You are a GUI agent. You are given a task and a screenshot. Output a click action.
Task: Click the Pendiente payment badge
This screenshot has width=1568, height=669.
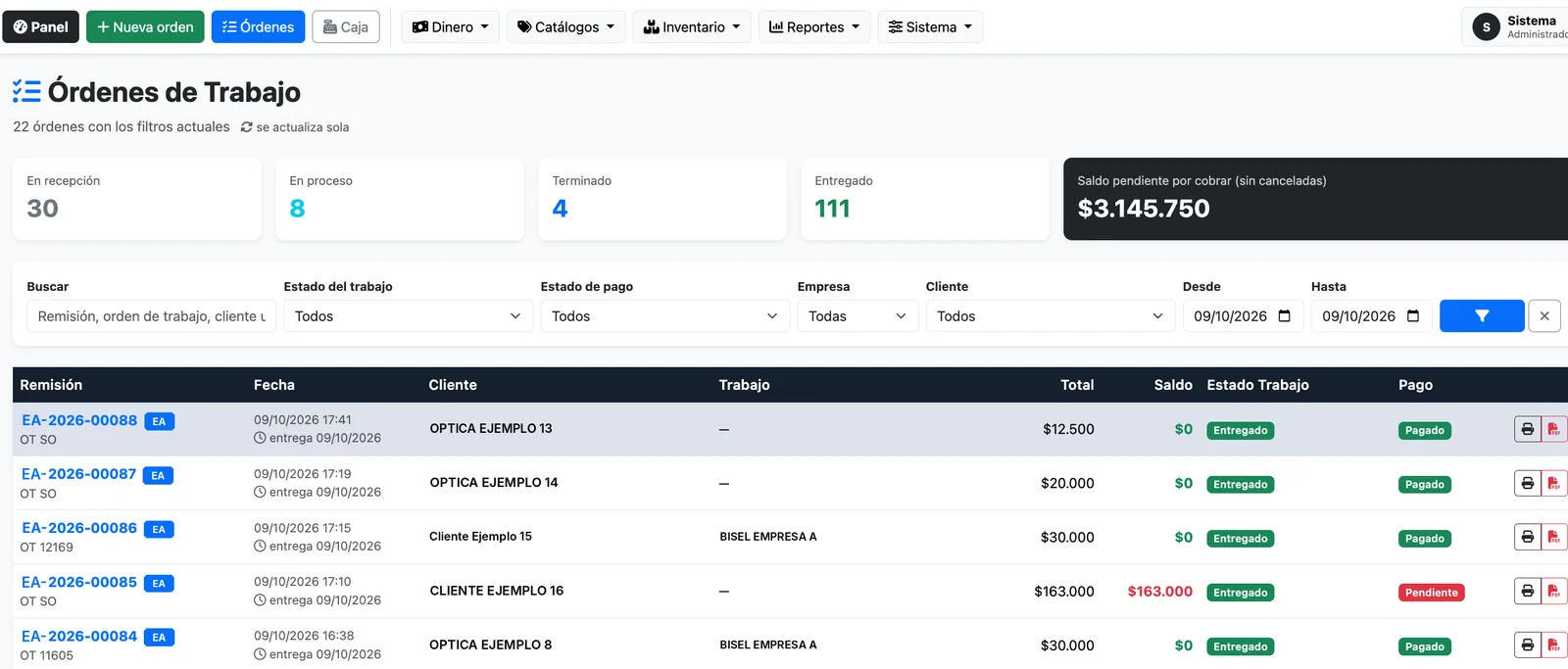(1431, 593)
